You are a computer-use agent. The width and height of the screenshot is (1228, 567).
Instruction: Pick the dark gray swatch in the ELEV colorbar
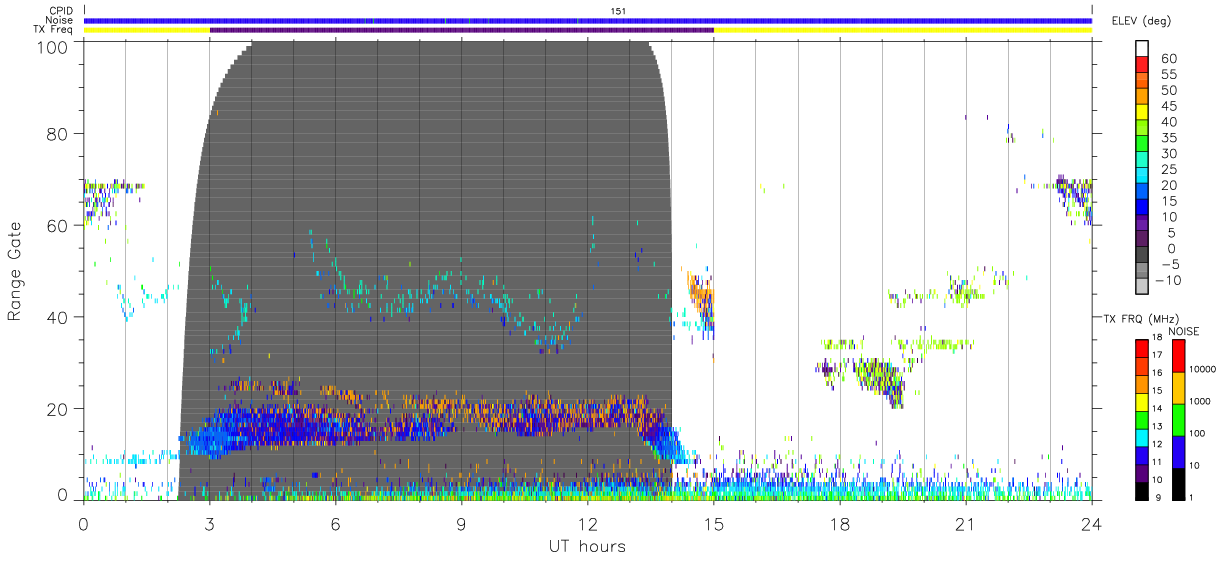point(1142,256)
